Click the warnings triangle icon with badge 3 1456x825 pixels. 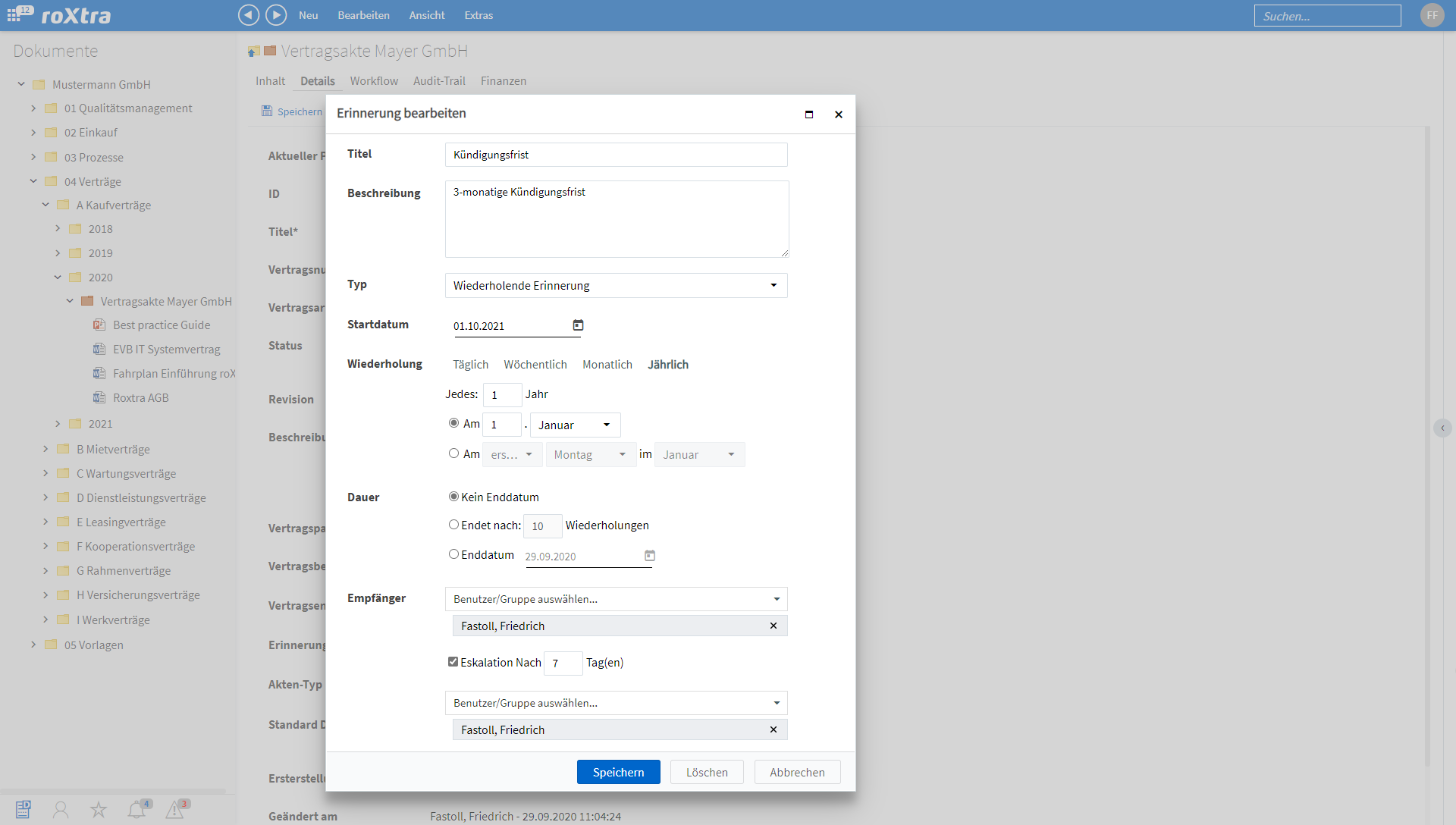[175, 809]
